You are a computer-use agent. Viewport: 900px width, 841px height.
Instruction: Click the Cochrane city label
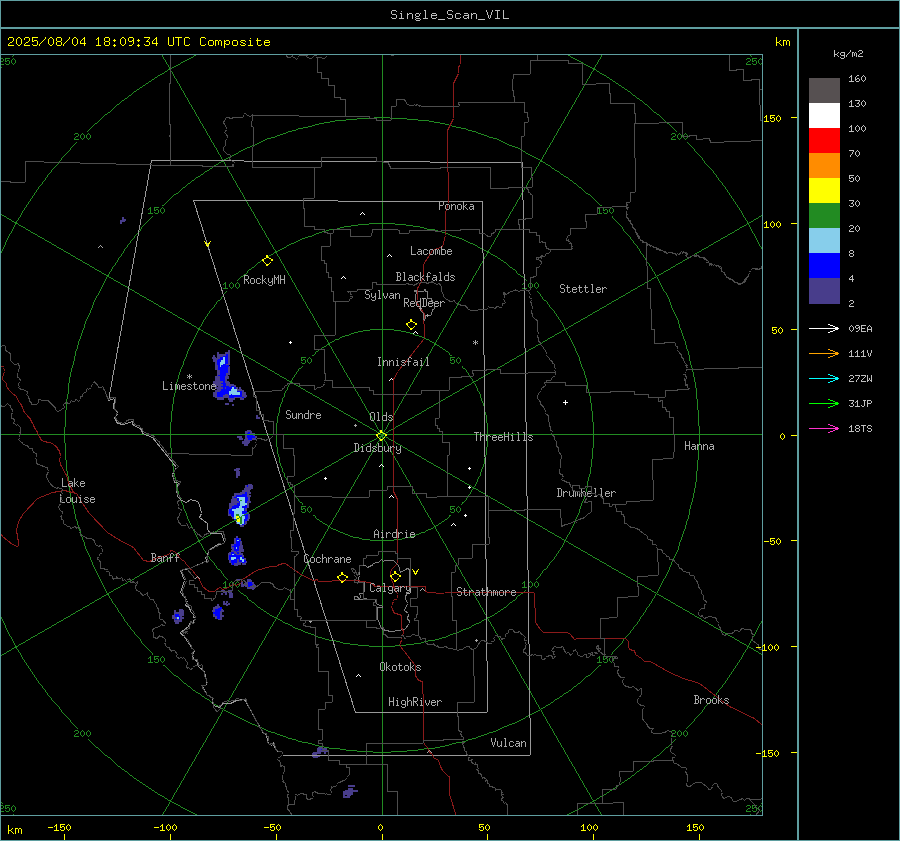[327, 559]
